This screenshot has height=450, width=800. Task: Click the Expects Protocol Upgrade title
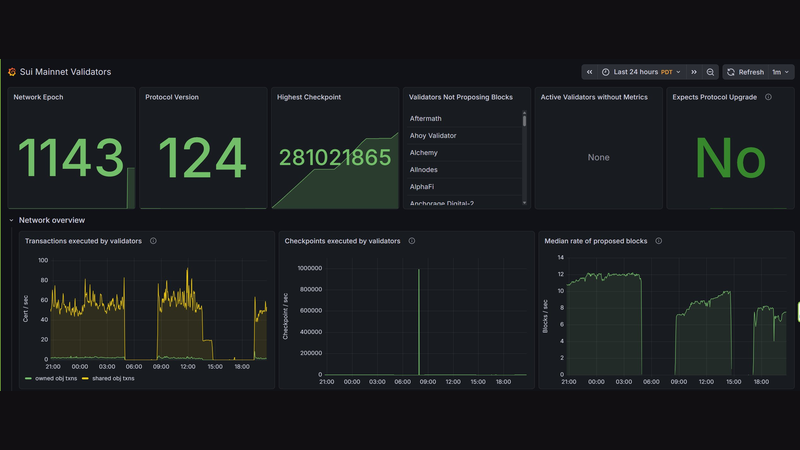pyautogui.click(x=714, y=97)
